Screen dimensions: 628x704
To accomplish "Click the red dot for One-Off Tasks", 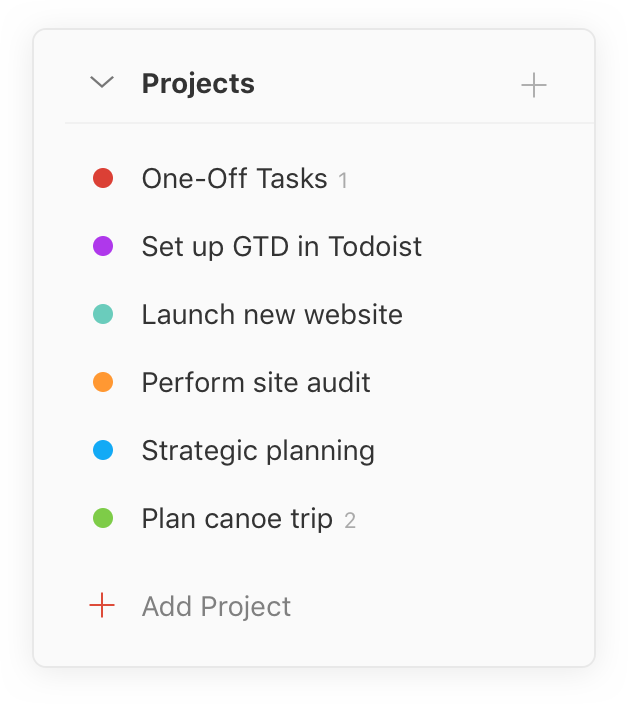I will coord(102,178).
